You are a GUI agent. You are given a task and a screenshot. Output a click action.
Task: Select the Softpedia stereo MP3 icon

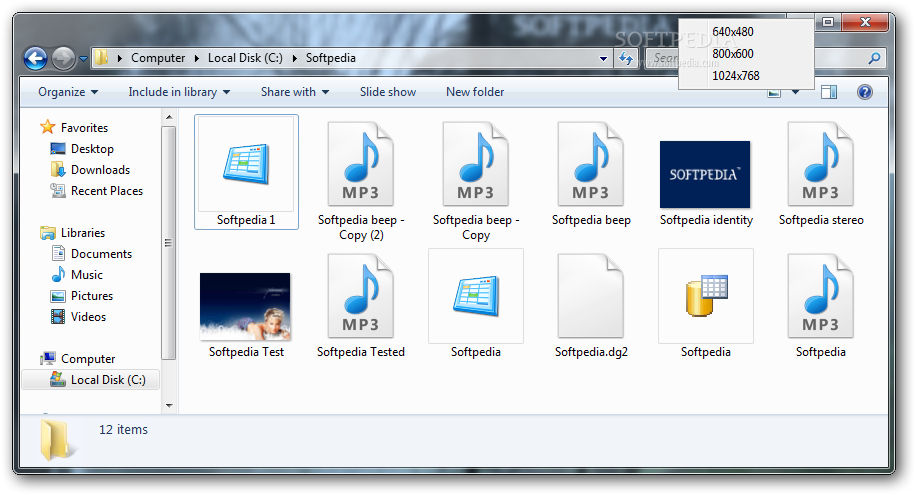[x=821, y=164]
